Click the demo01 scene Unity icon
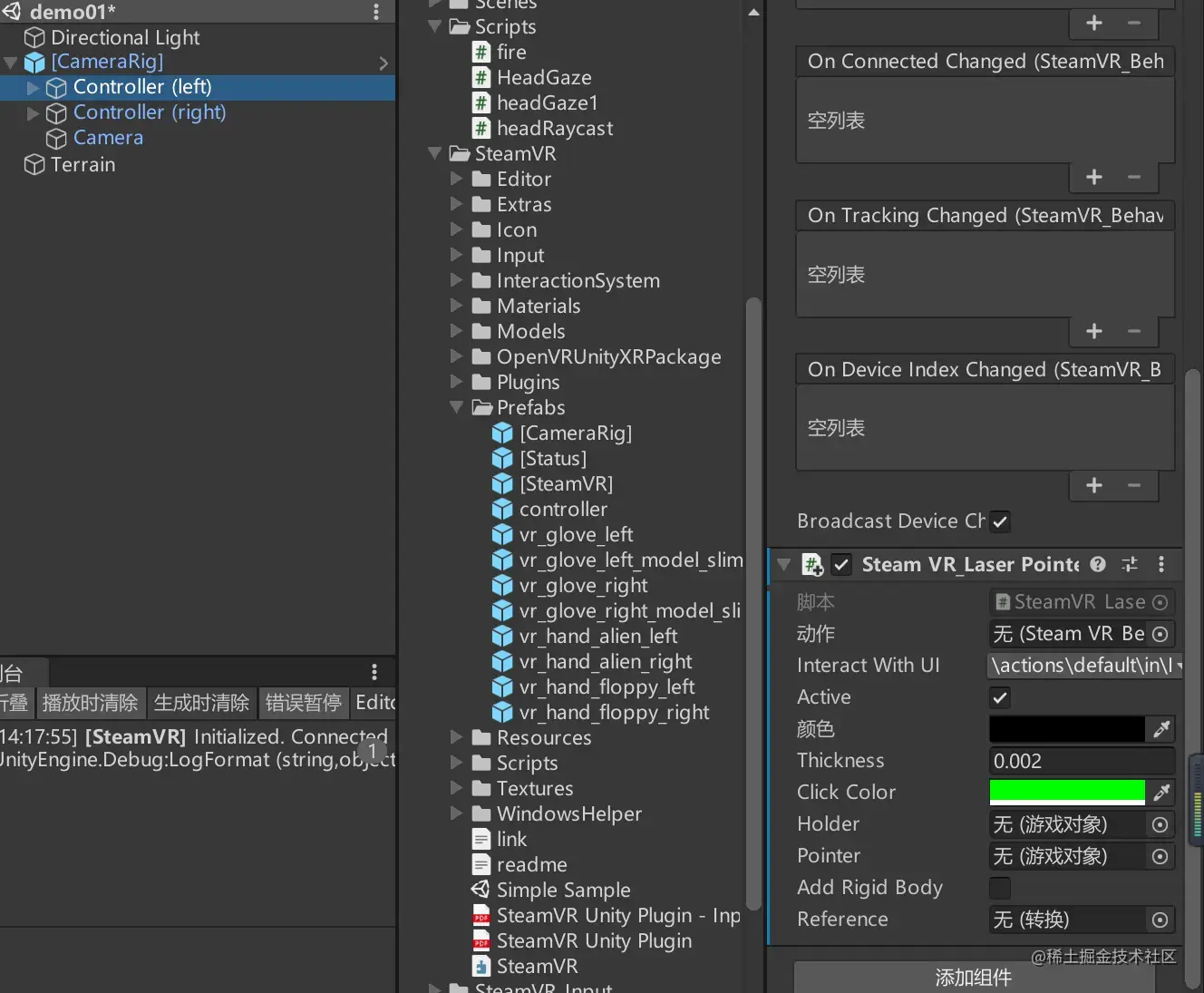This screenshot has height=993, width=1204. tap(11, 12)
